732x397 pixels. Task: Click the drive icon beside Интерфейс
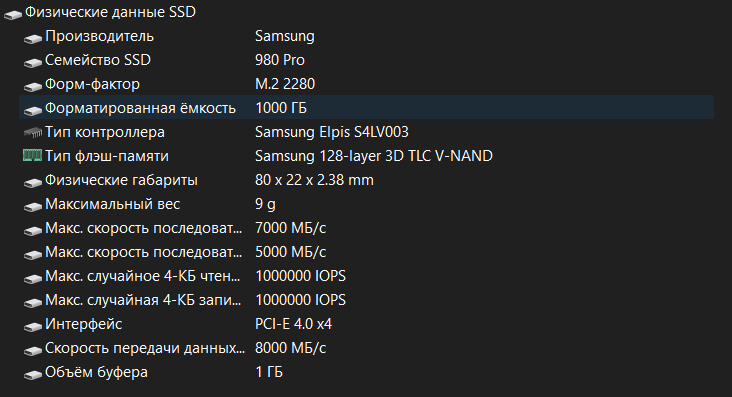(33, 327)
